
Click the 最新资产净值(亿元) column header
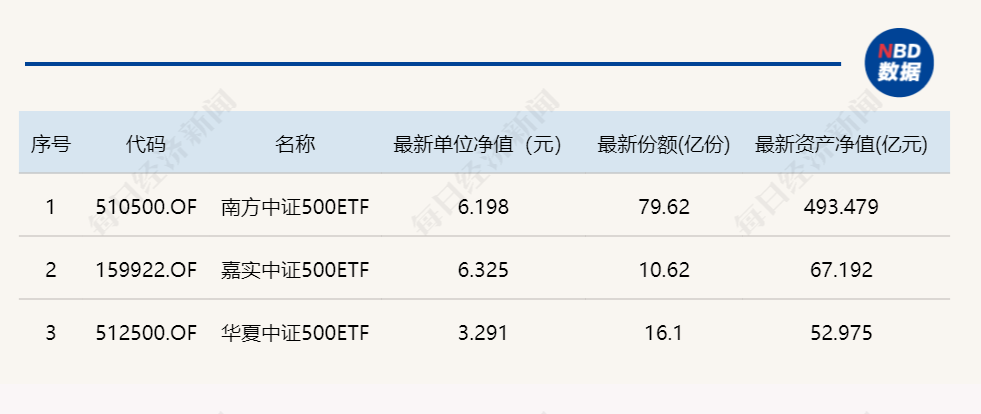click(x=841, y=145)
